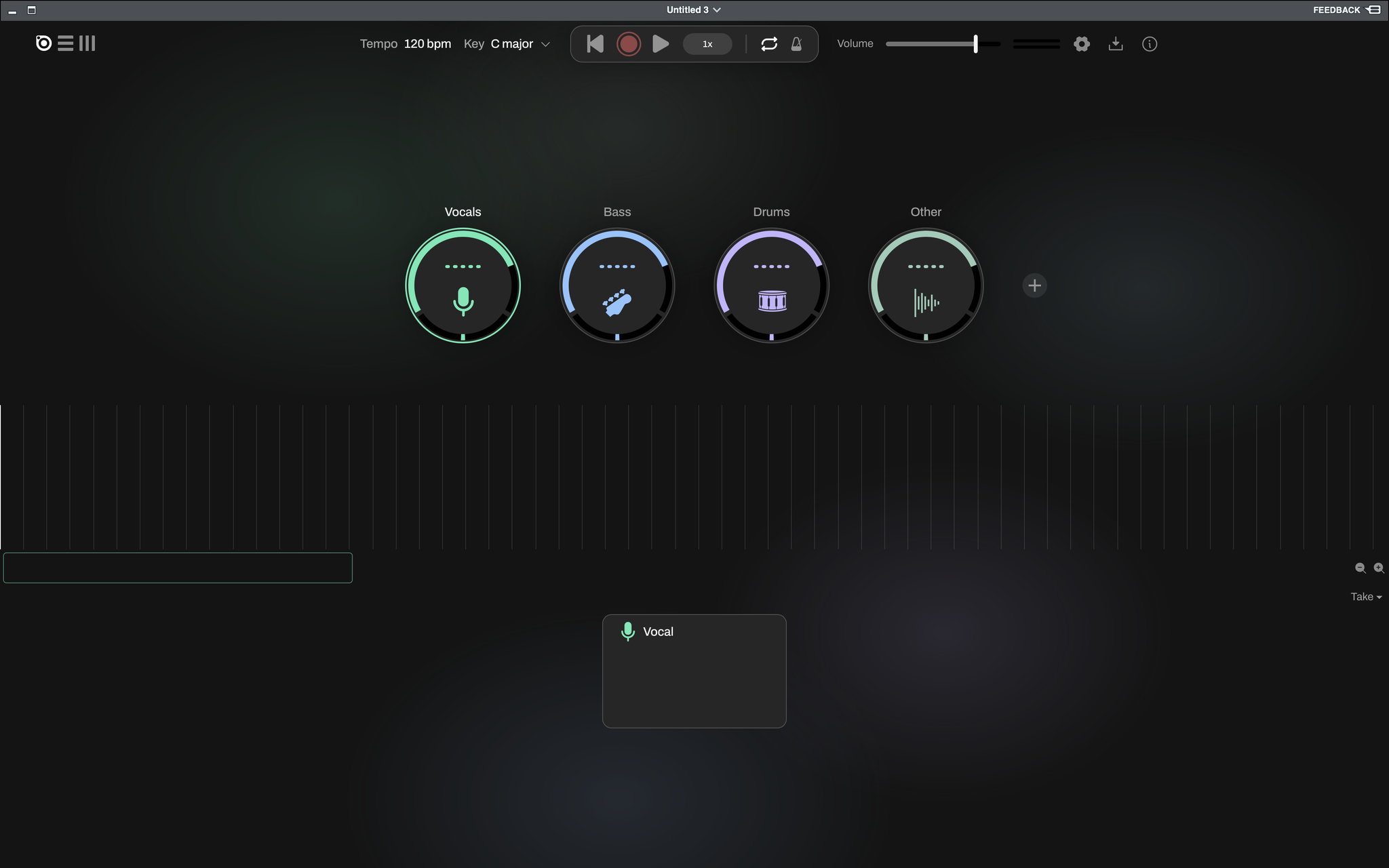Adjust the Volume slider handle
Screen dimensions: 1389x868
point(975,44)
